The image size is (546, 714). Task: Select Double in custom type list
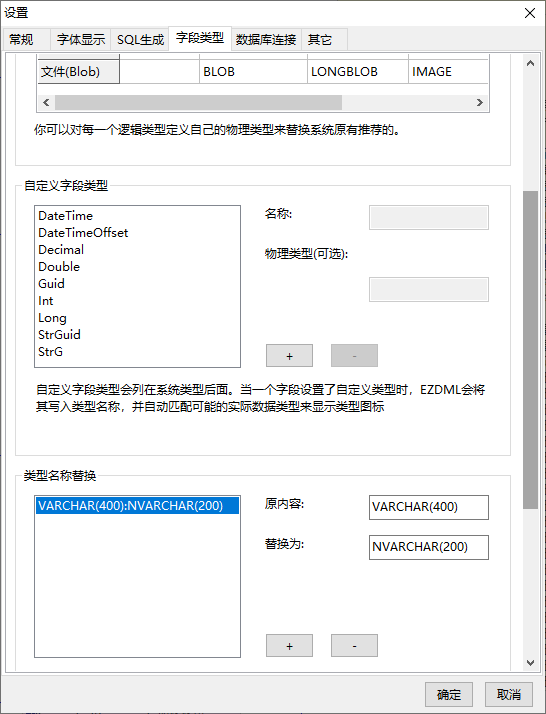(137, 267)
